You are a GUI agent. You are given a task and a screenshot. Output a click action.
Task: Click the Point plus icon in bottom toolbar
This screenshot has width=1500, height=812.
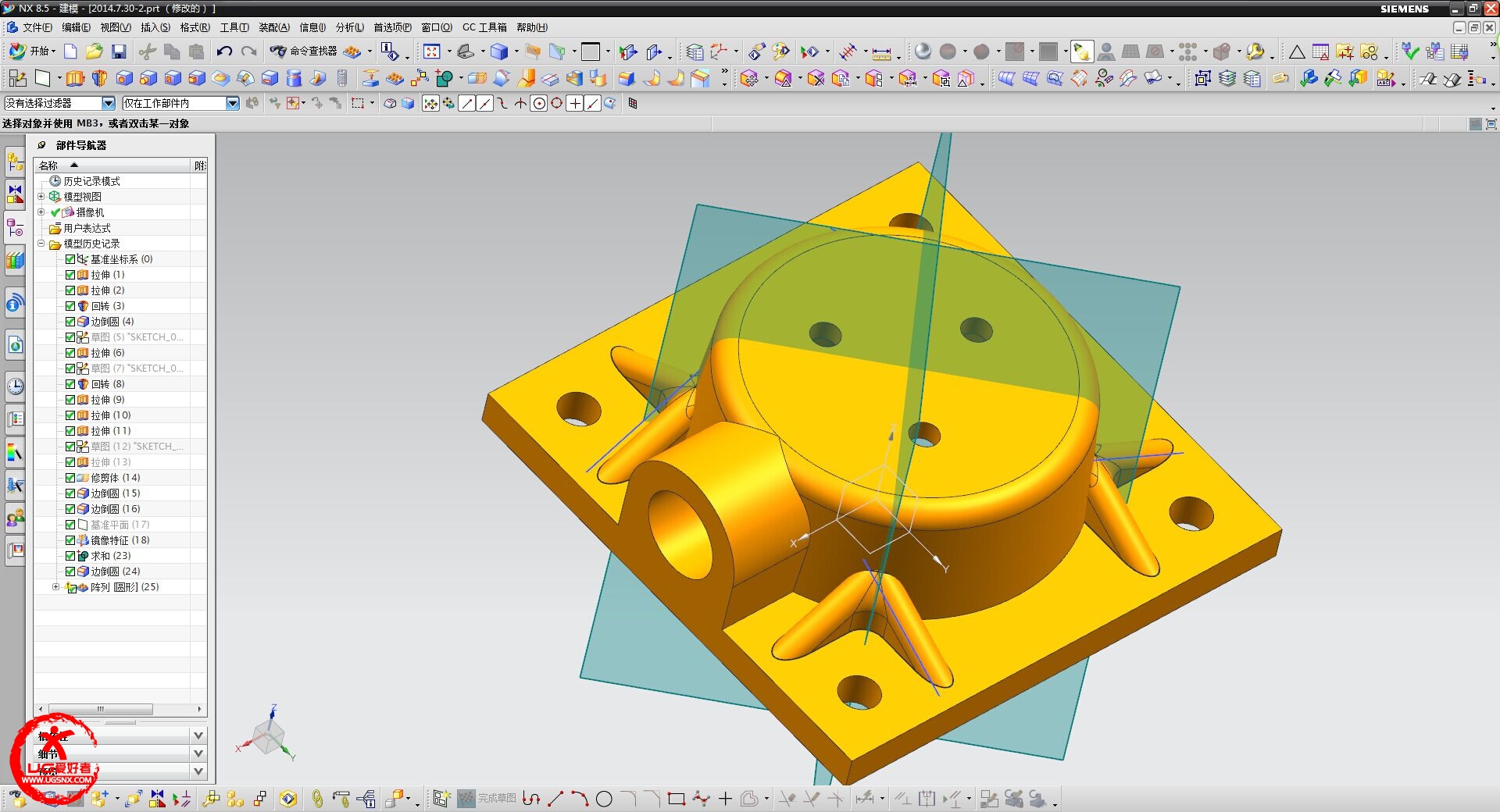click(725, 799)
